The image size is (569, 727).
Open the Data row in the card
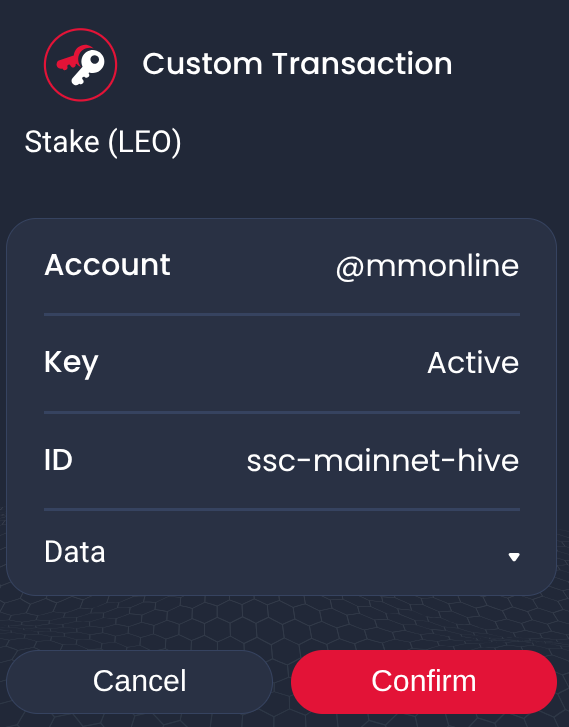coord(282,552)
